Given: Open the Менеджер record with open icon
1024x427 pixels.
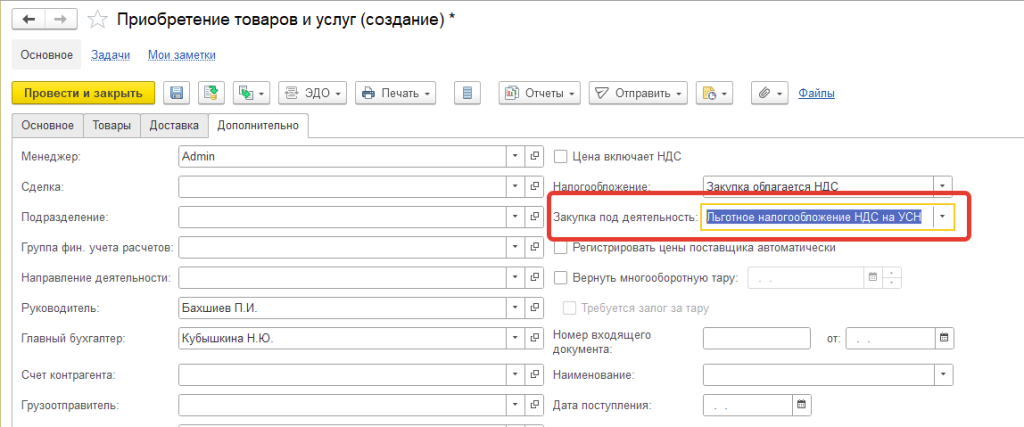Looking at the screenshot, I should (534, 156).
